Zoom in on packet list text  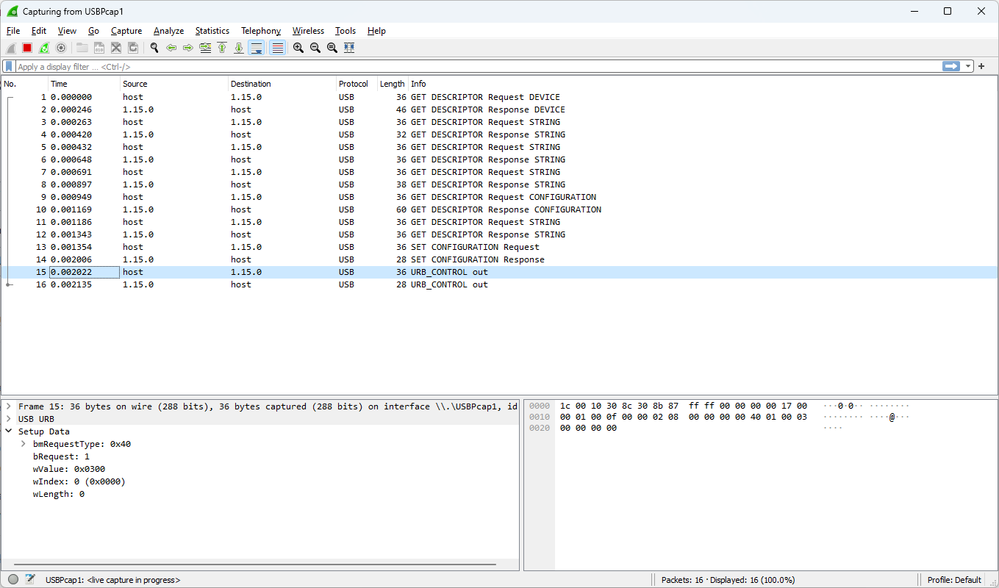click(x=298, y=48)
